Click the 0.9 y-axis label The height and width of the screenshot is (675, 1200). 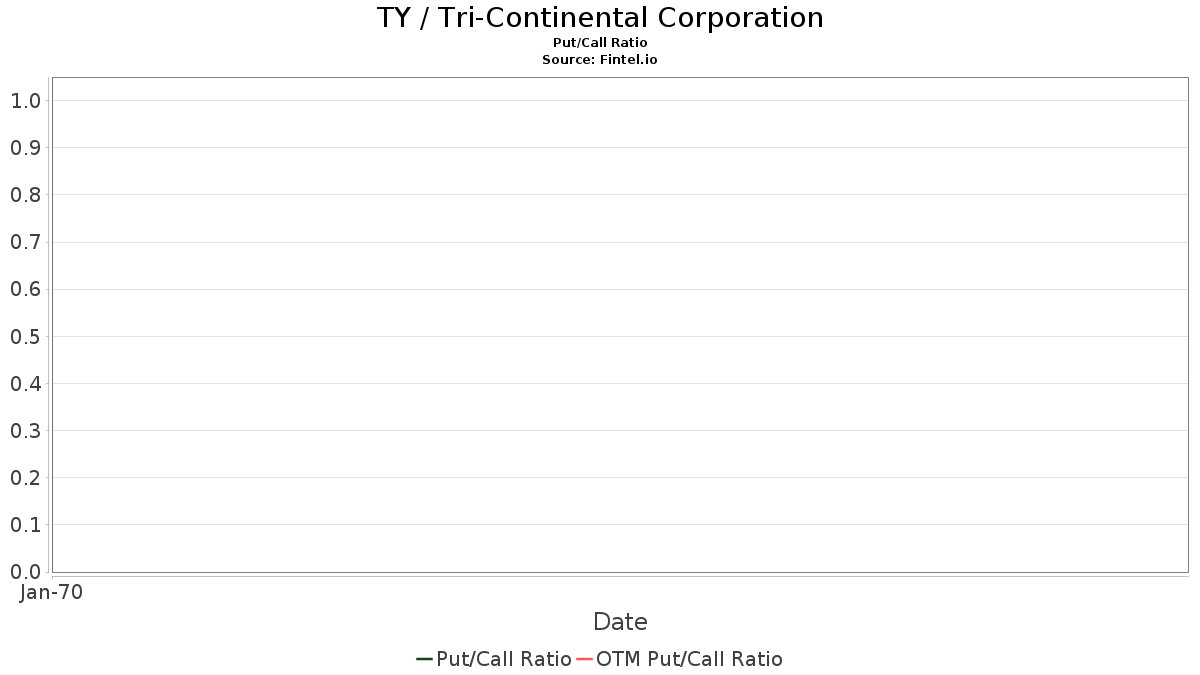tap(25, 148)
